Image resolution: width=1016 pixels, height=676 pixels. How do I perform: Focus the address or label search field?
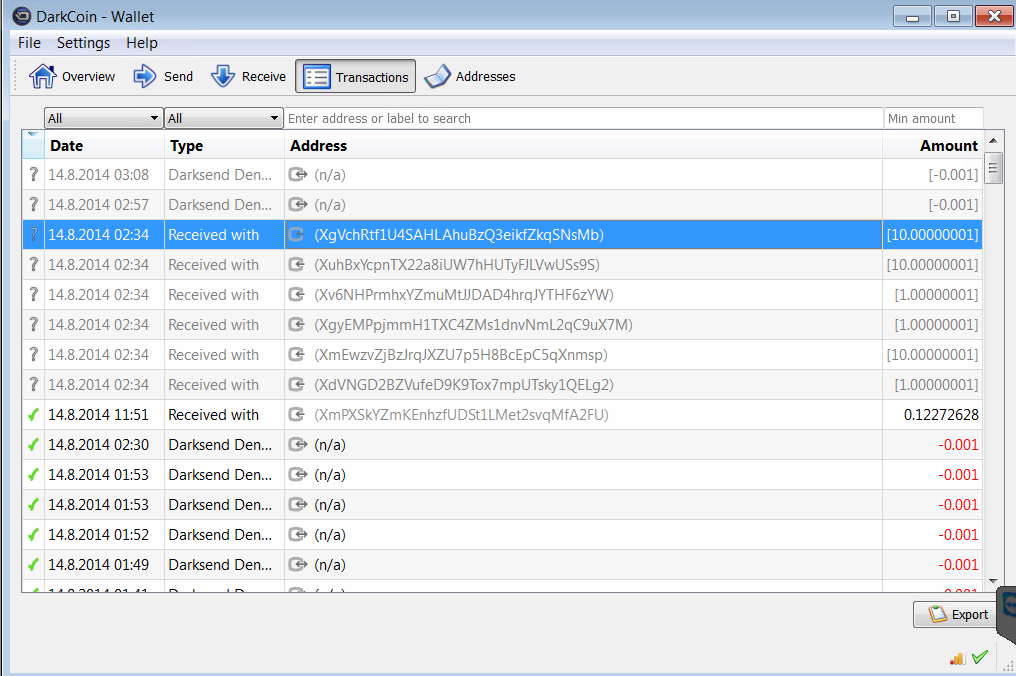[x=583, y=118]
